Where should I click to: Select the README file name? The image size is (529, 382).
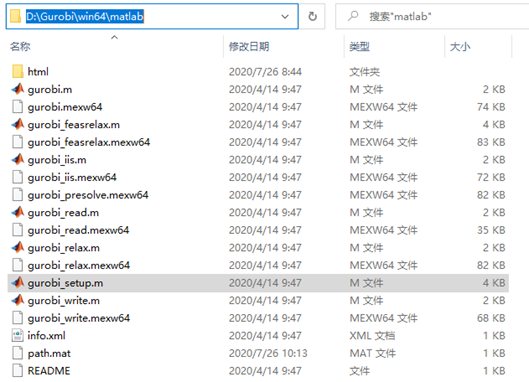pos(49,371)
